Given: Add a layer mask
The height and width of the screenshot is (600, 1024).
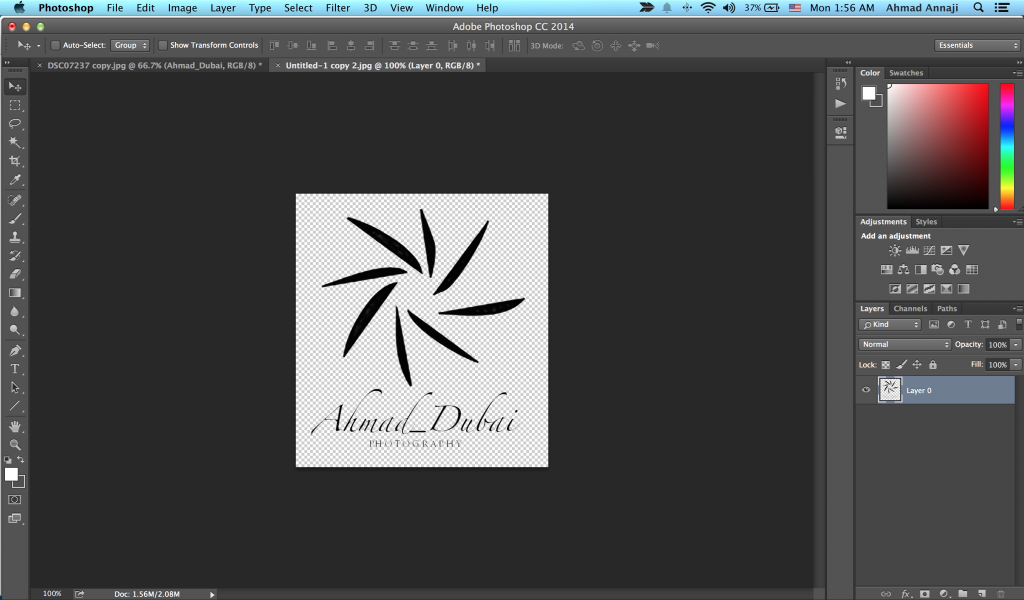Looking at the screenshot, I should click(925, 593).
